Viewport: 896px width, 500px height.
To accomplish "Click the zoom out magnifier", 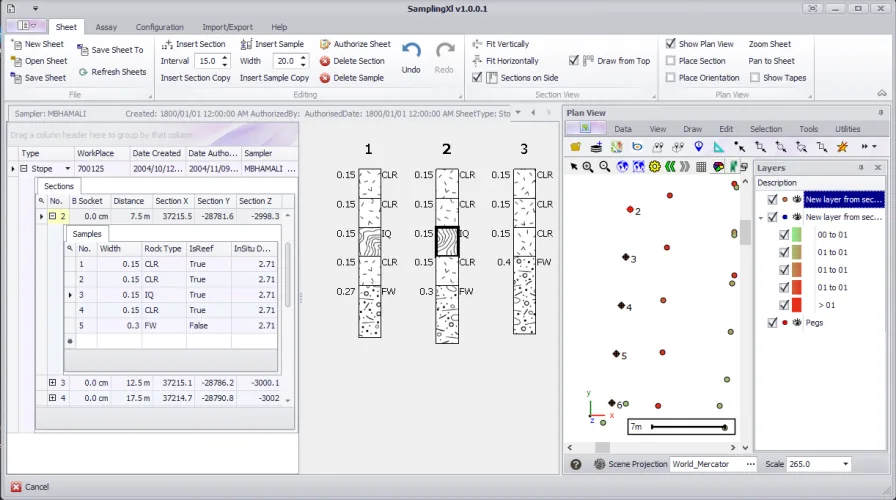I will (605, 167).
